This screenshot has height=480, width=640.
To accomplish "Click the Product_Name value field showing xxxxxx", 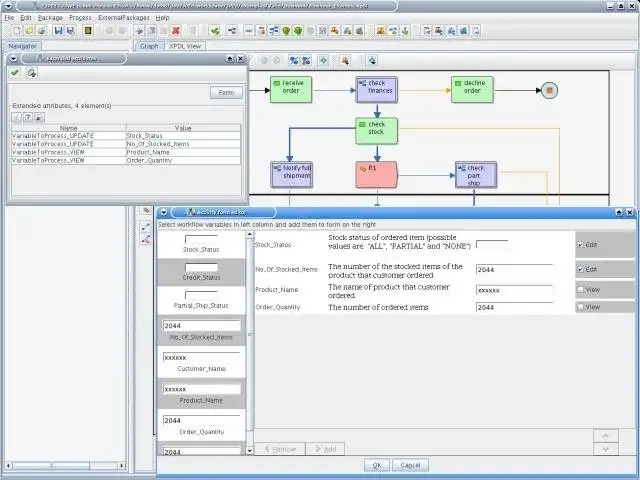I will [514, 290].
